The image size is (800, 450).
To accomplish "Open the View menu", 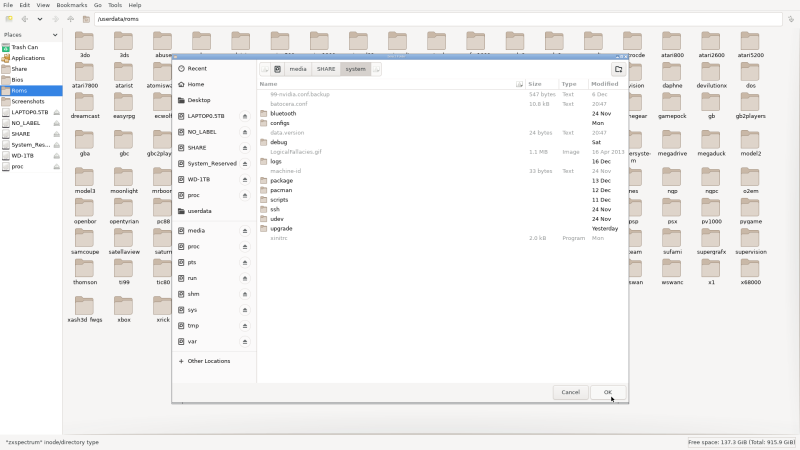I will pos(43,5).
